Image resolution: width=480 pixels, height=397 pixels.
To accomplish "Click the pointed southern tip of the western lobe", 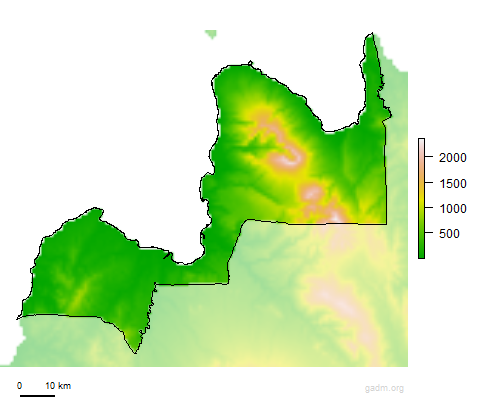I will [135, 351].
